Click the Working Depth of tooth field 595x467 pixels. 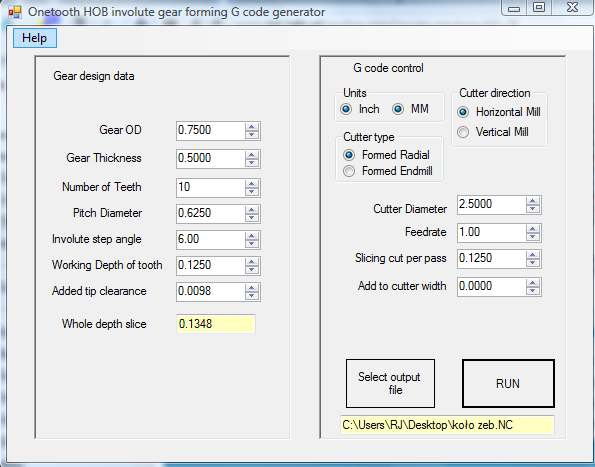210,266
